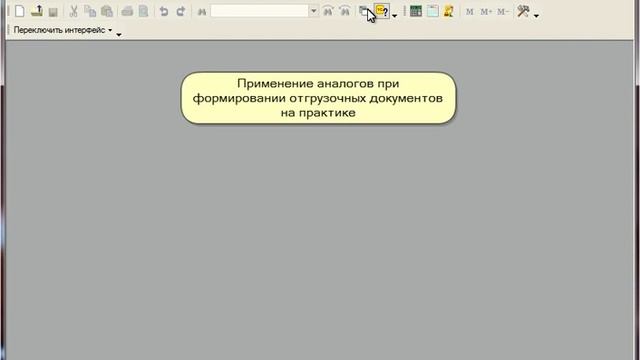640x360 pixels.
Task: Expand toolbar options arrow after help icon
Action: pos(394,16)
